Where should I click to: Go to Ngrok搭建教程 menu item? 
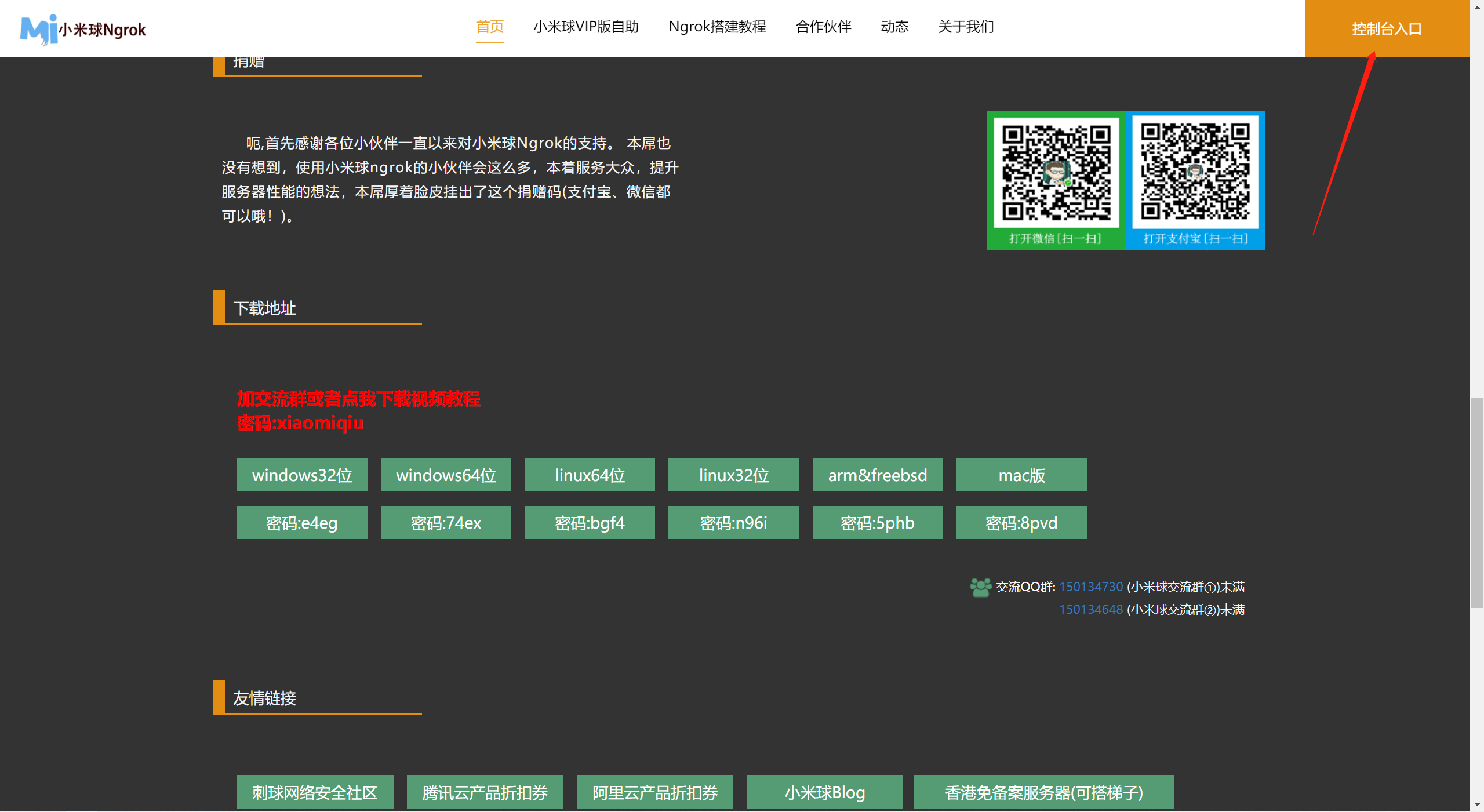tap(717, 27)
